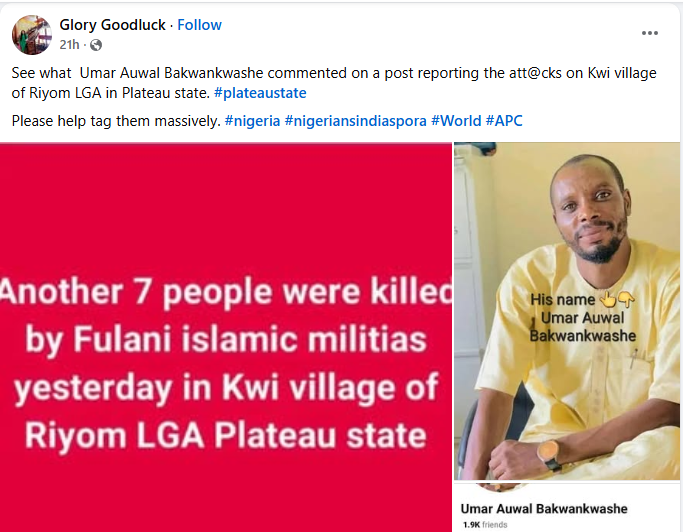
Task: Open Glory Goodluck's profile name link
Action: 112,24
